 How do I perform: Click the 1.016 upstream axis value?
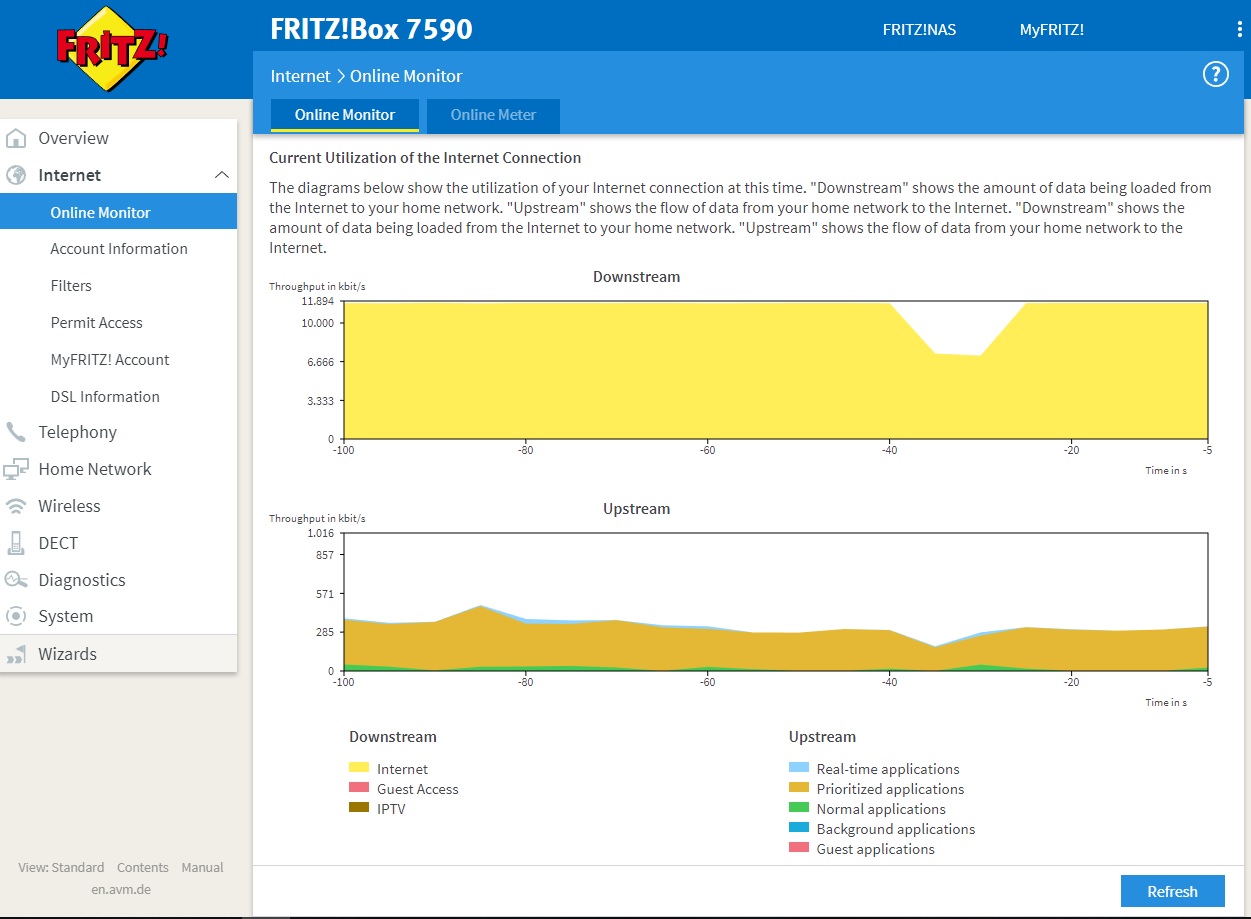click(x=320, y=534)
